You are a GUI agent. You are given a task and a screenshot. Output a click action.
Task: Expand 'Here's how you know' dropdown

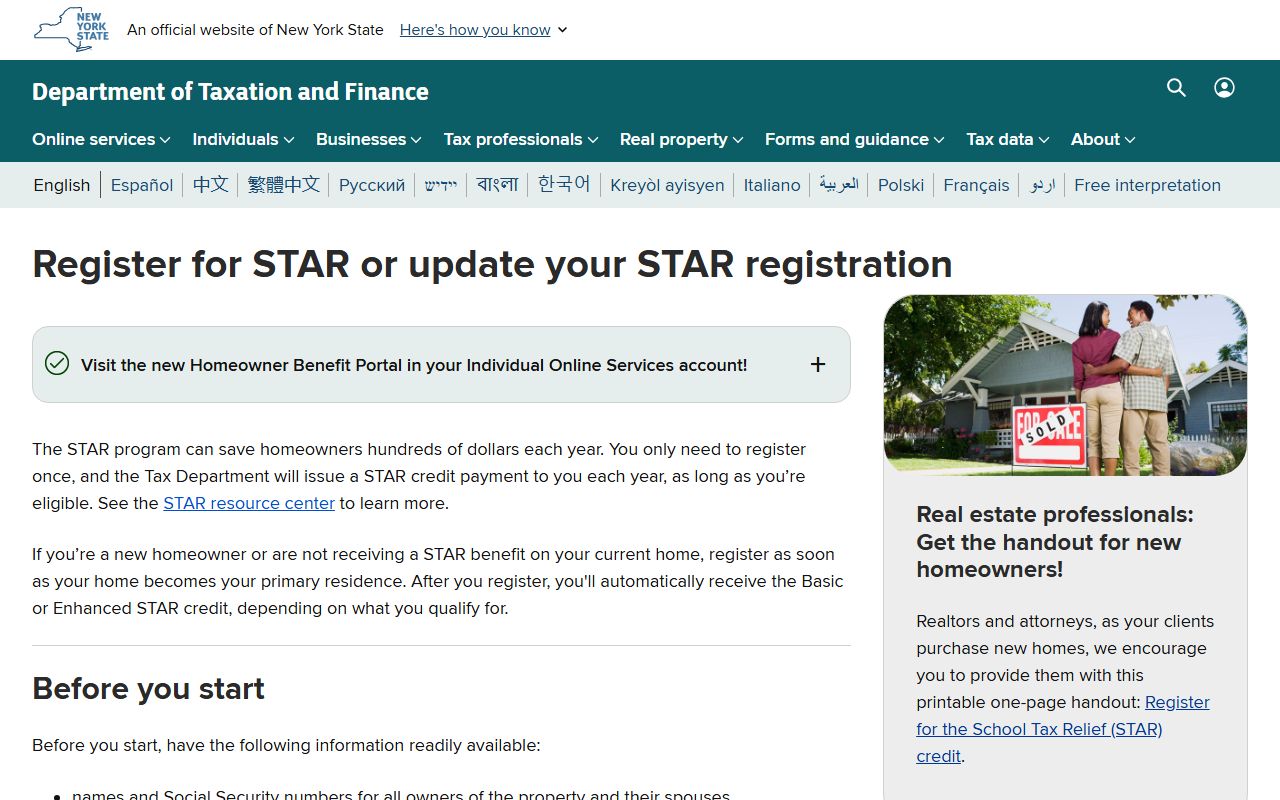[x=484, y=30]
